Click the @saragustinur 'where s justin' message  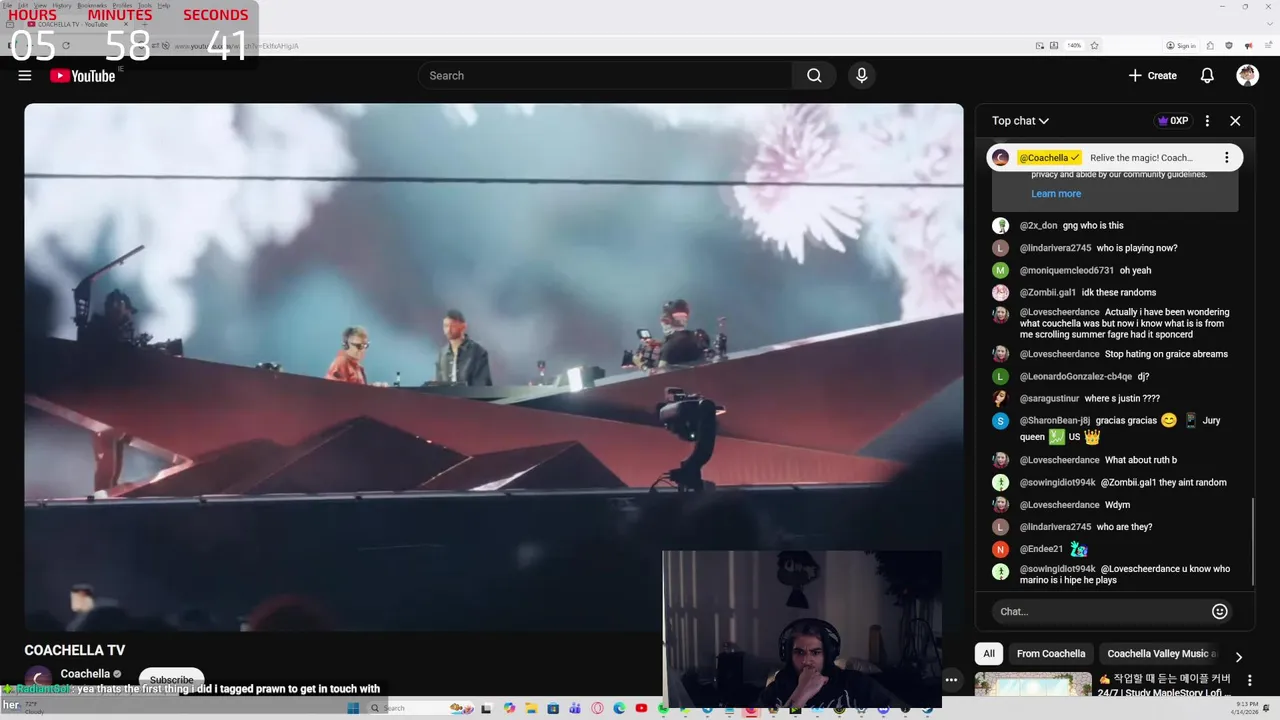[x=1122, y=399]
